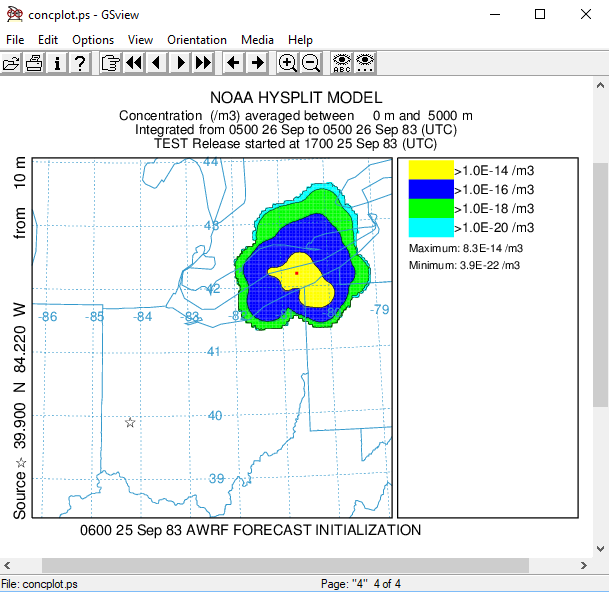Click the '>1.0E-18 /m3' legend label
The image size is (609, 592).
[x=494, y=209]
